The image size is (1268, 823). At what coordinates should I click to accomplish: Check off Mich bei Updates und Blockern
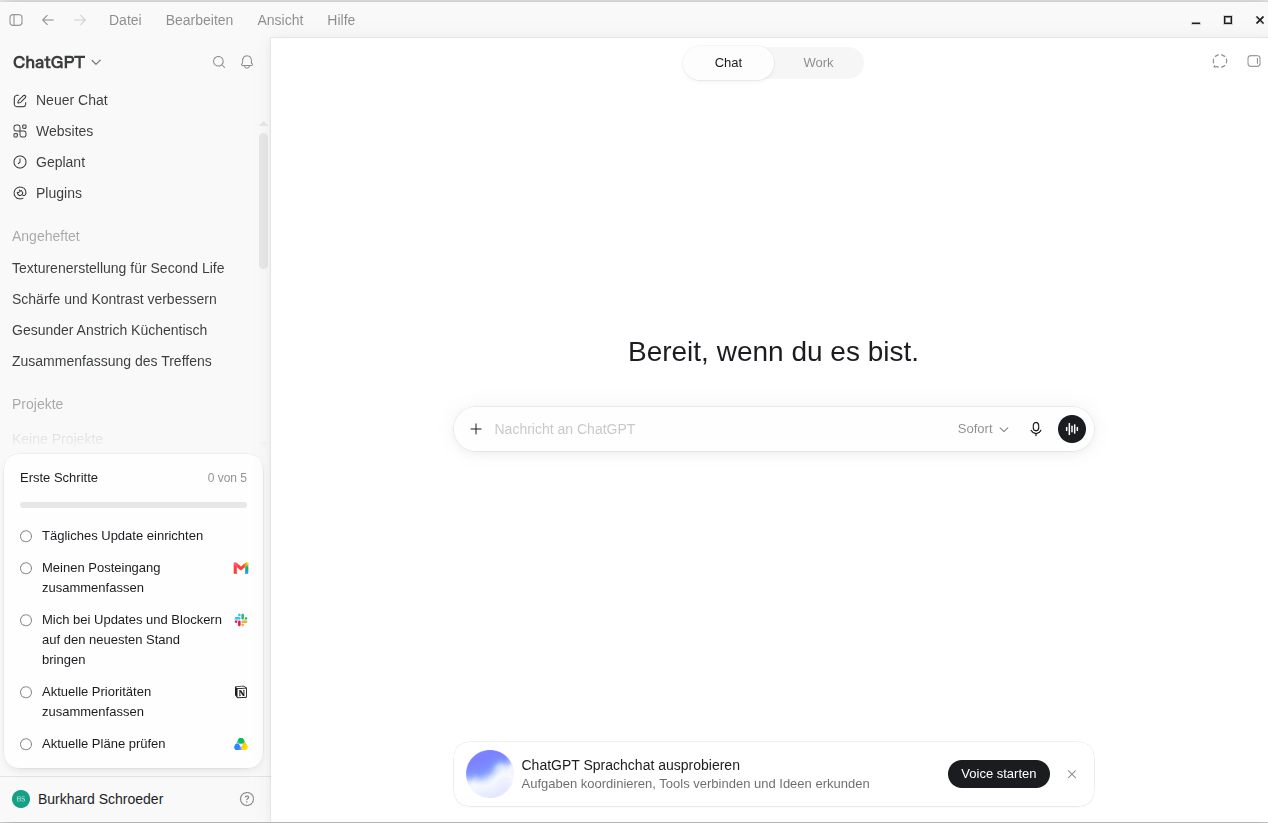click(26, 620)
